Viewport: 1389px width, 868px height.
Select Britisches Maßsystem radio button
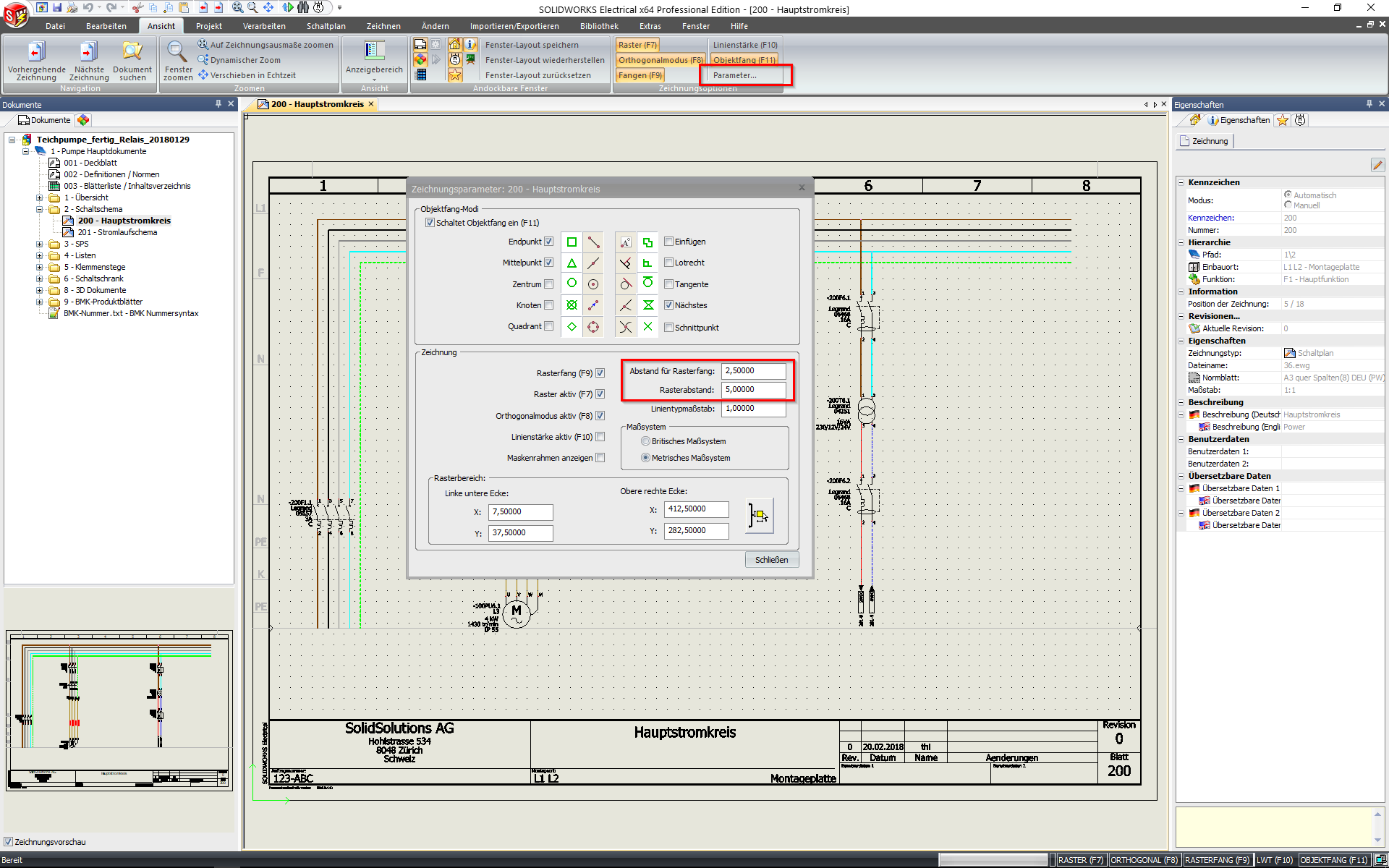tap(645, 441)
